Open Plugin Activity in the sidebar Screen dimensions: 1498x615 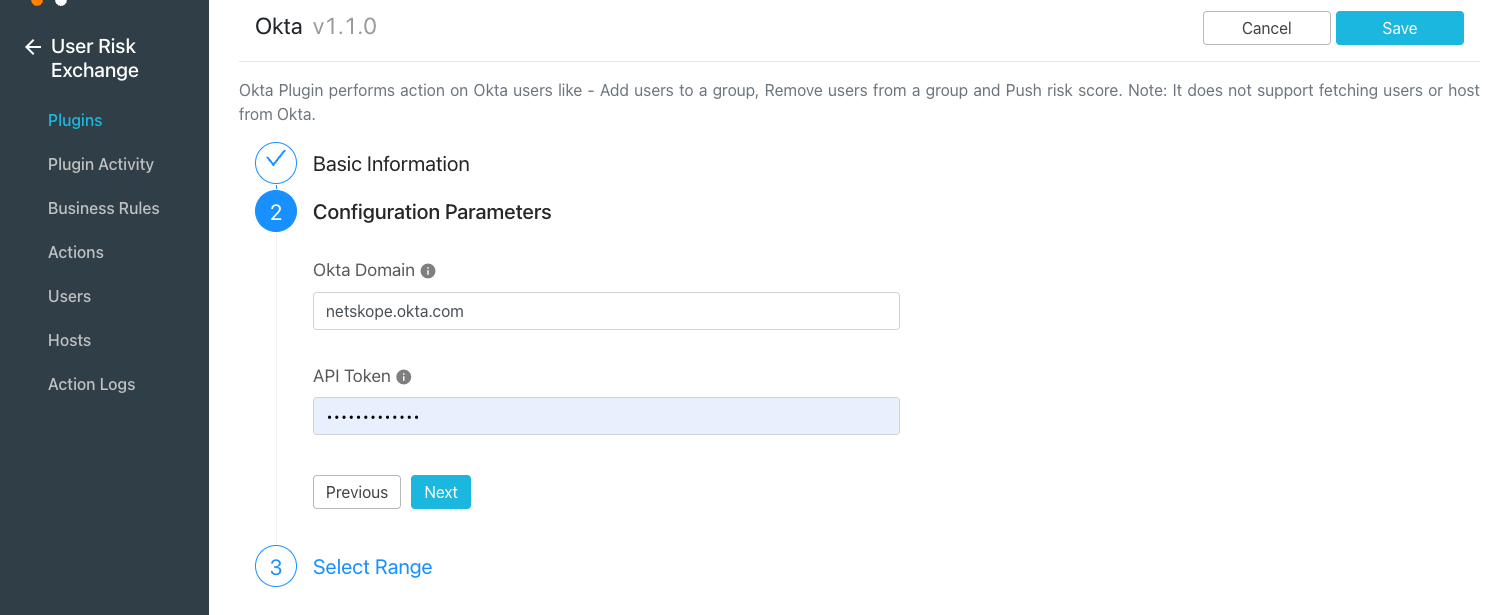click(101, 164)
